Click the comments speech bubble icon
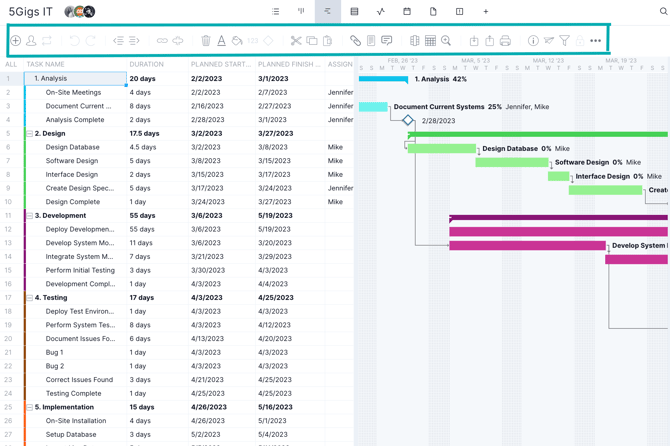The image size is (670, 446). pos(387,41)
